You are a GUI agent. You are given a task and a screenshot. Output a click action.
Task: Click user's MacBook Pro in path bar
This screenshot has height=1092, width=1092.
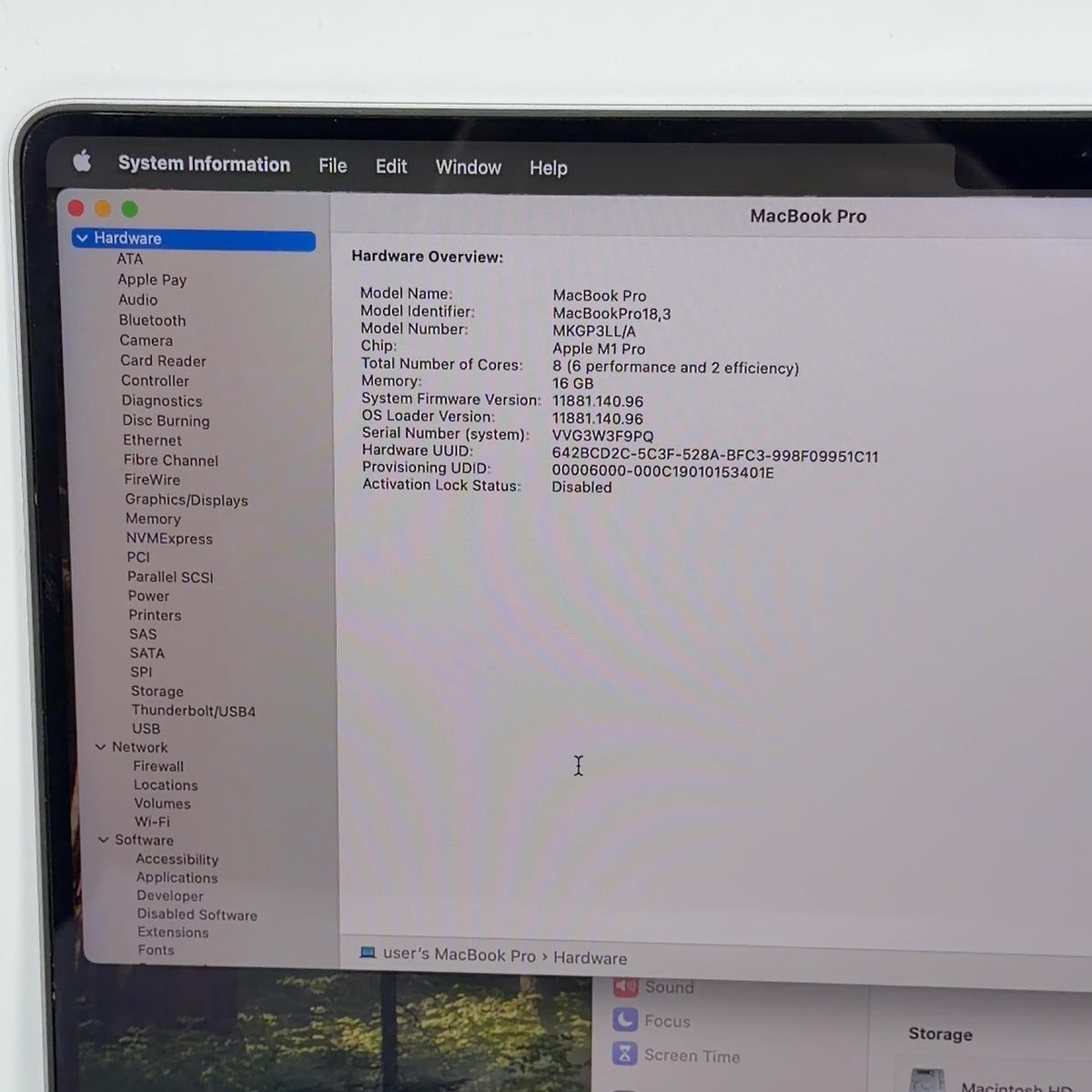tap(460, 955)
